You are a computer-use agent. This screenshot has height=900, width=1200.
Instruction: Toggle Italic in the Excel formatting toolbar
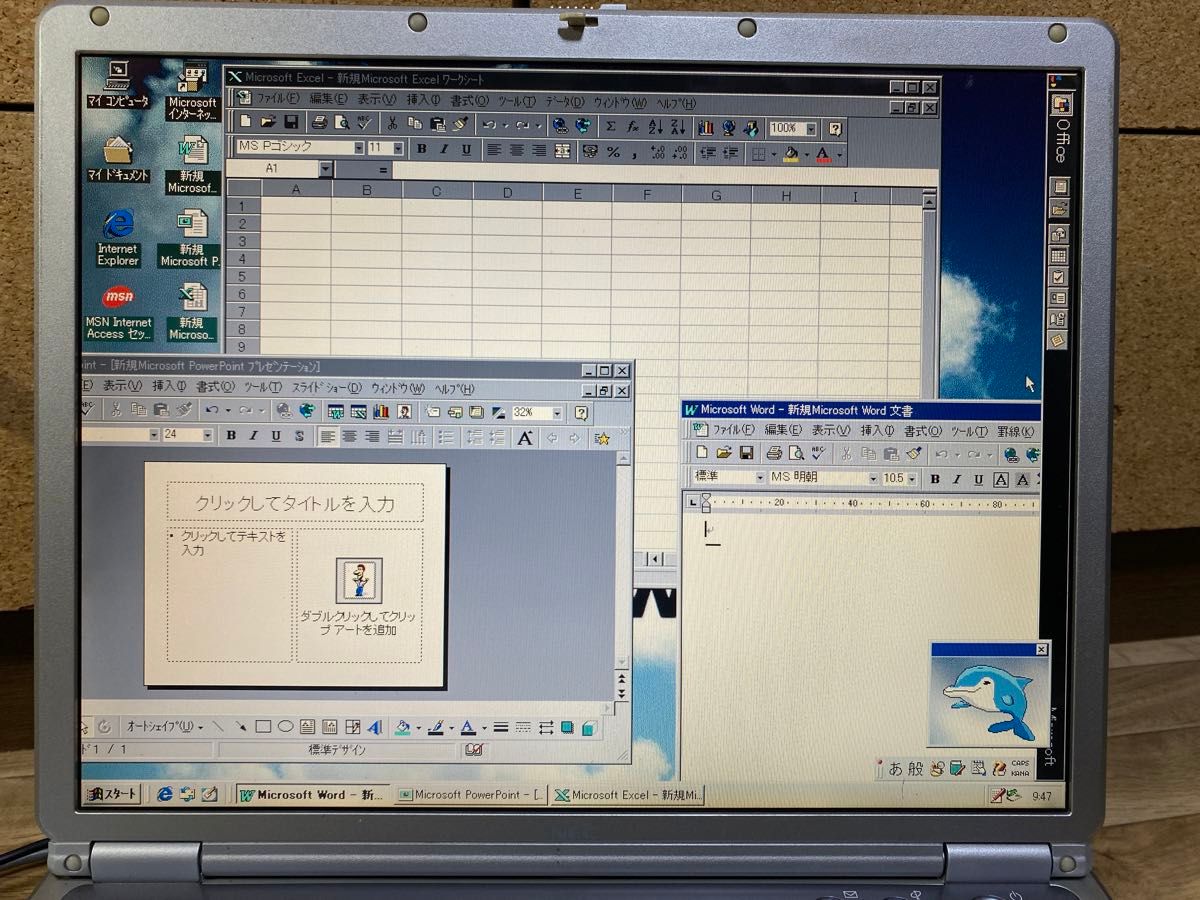click(x=444, y=149)
